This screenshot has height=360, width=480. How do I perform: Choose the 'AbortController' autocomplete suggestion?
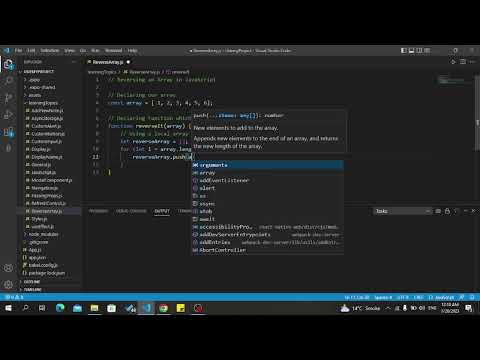(x=268, y=250)
